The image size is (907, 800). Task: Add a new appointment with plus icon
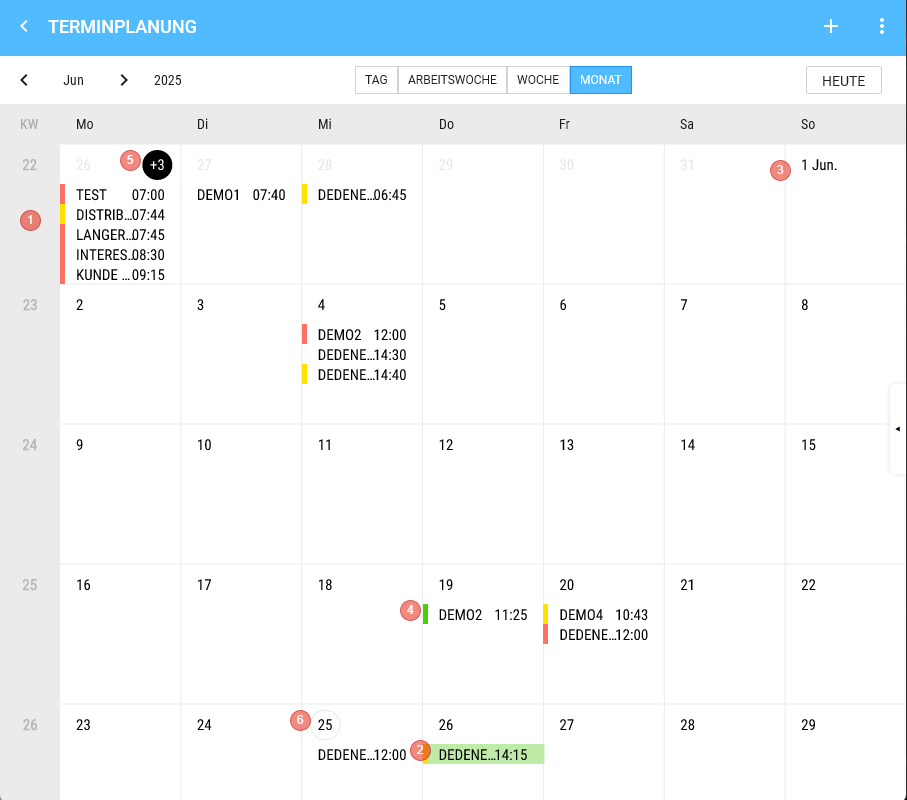831,27
